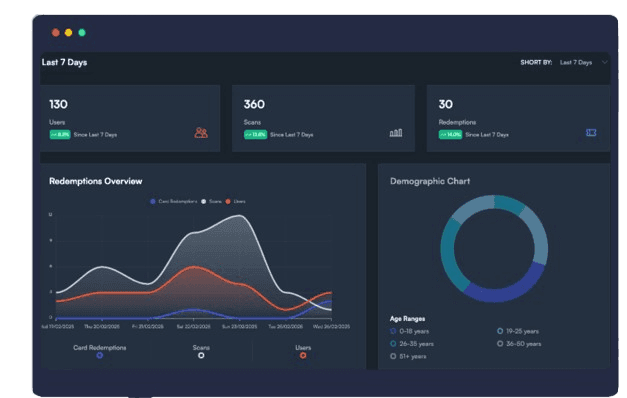Select the 30 Redemptions stat value

pyautogui.click(x=446, y=104)
